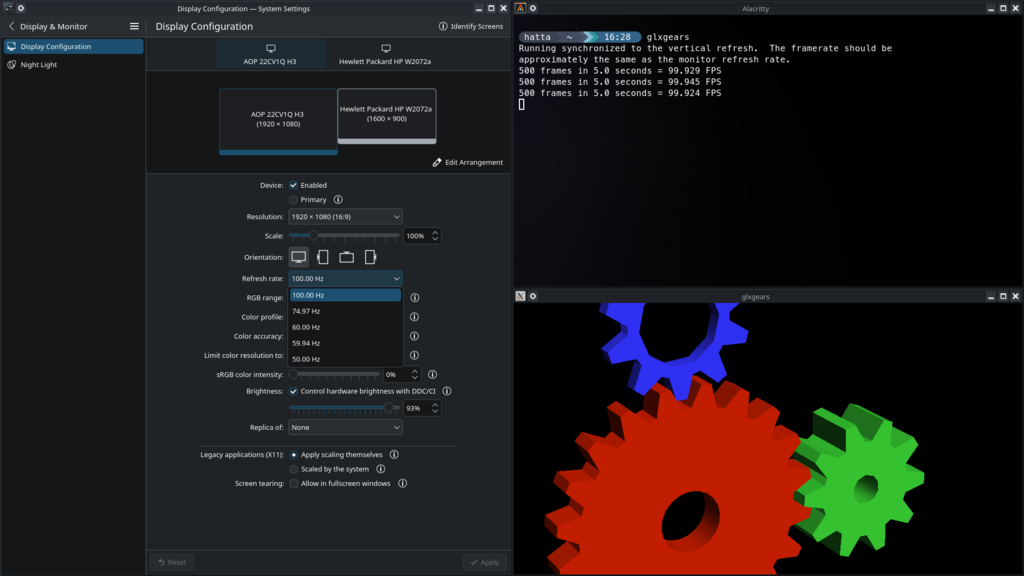Toggle the Device Enabled checkbox

click(293, 185)
